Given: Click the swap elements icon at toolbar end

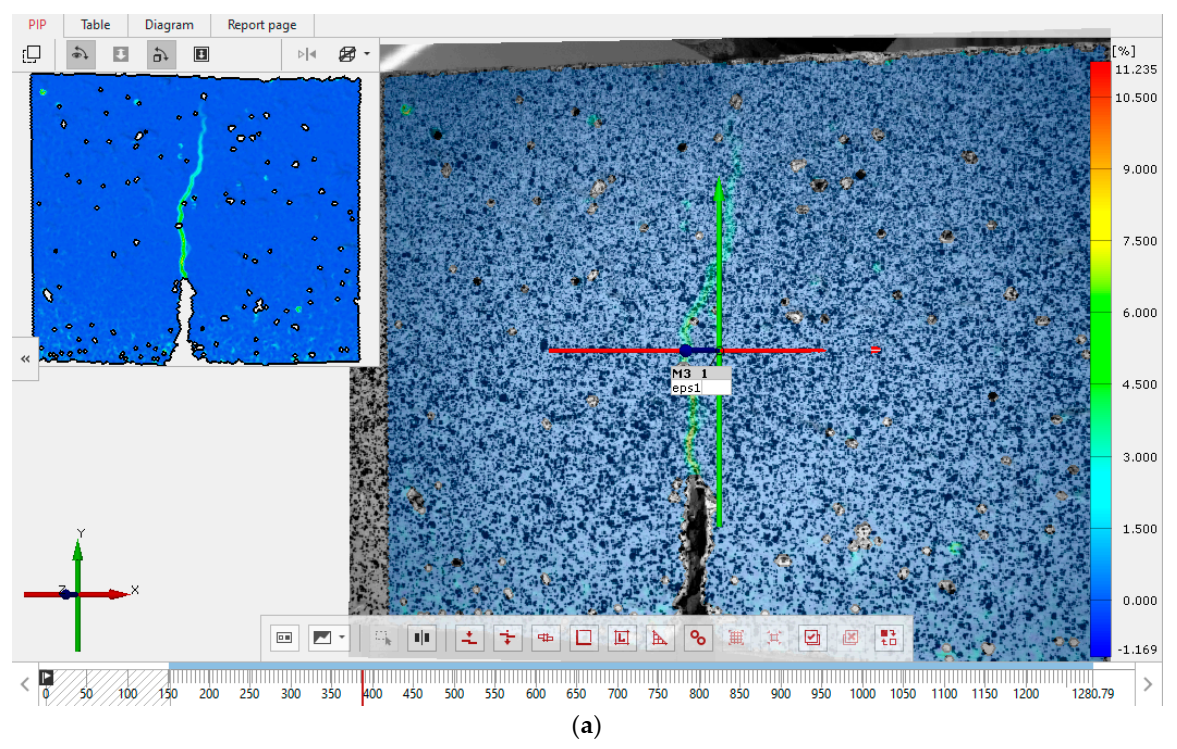Looking at the screenshot, I should (887, 637).
